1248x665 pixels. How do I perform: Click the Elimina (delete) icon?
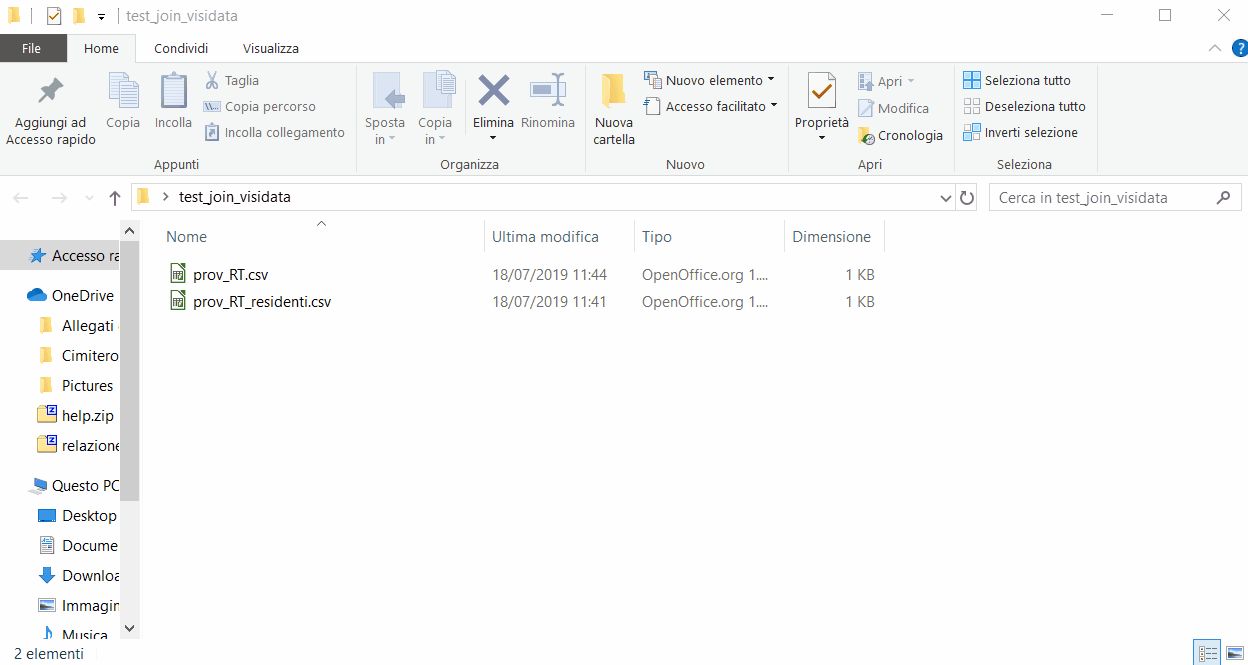pyautogui.click(x=493, y=92)
